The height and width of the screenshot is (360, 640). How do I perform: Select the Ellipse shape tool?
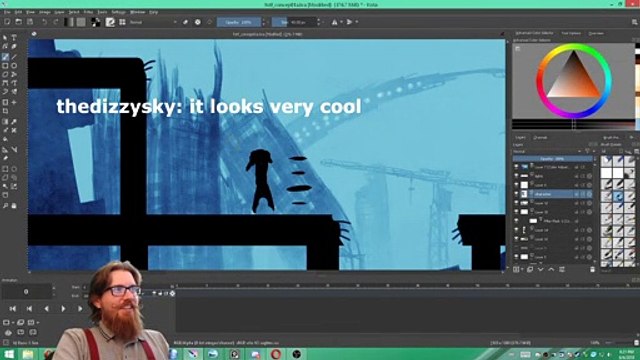[14, 66]
